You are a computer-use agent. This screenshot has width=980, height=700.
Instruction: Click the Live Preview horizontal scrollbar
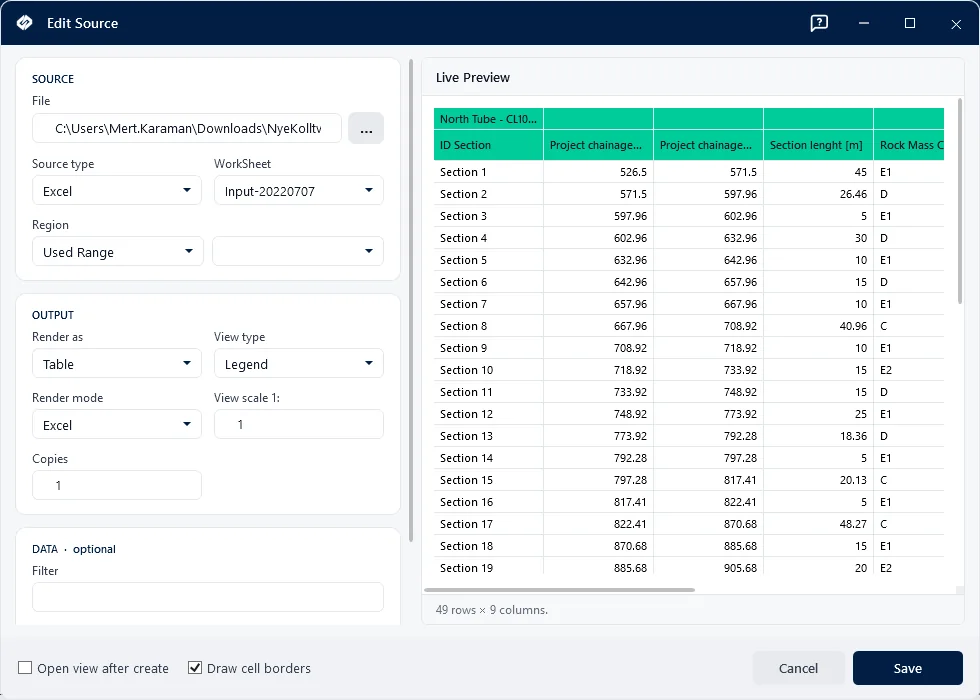click(x=559, y=589)
